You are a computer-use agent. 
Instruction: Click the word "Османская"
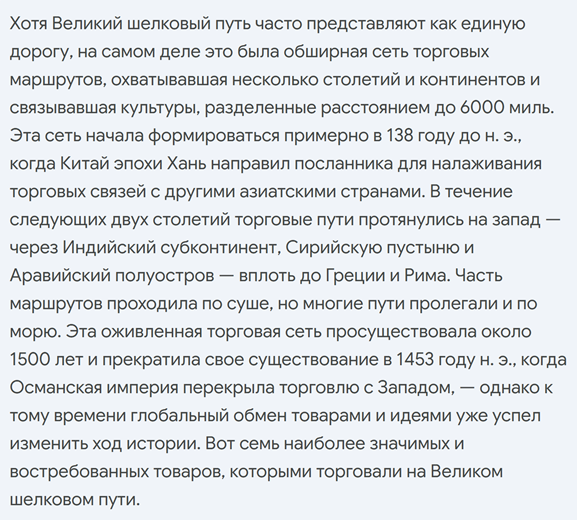pos(56,388)
